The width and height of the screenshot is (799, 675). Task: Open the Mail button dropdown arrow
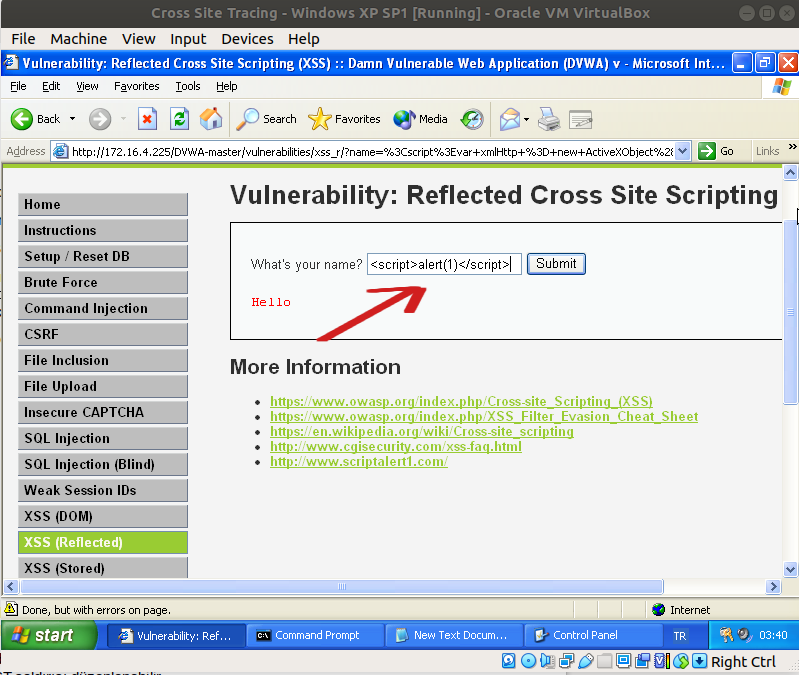526,120
